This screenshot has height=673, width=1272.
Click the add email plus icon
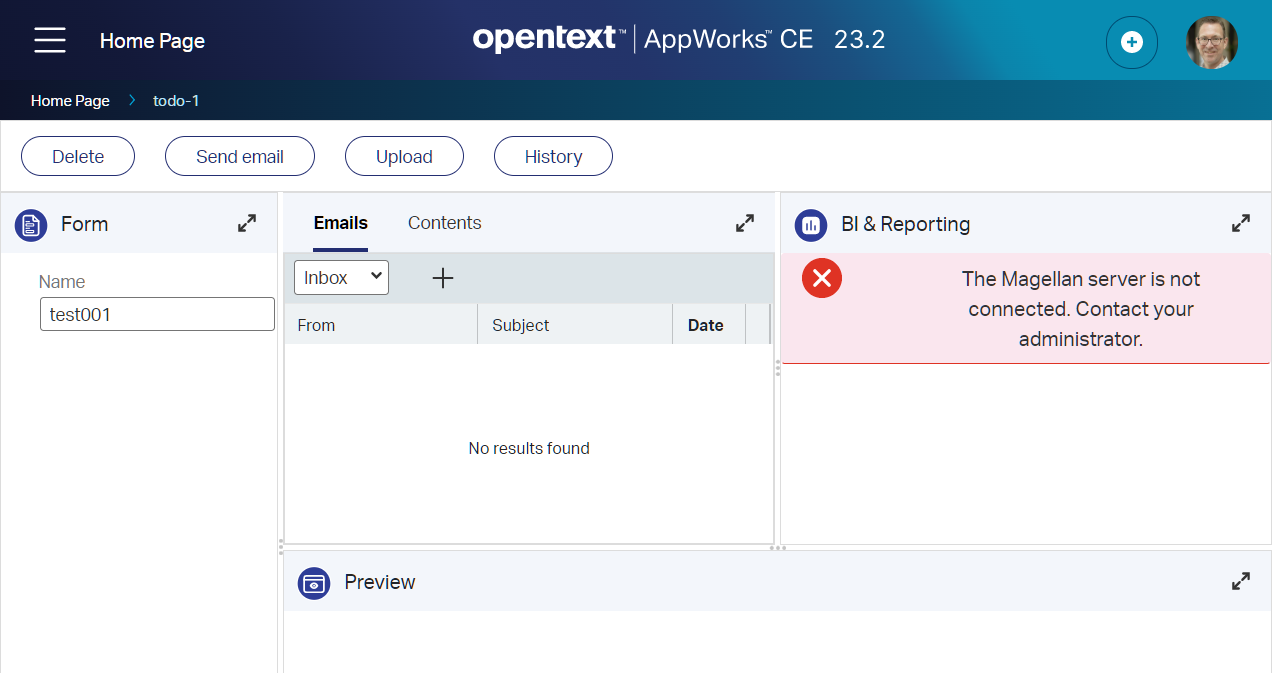coord(442,278)
